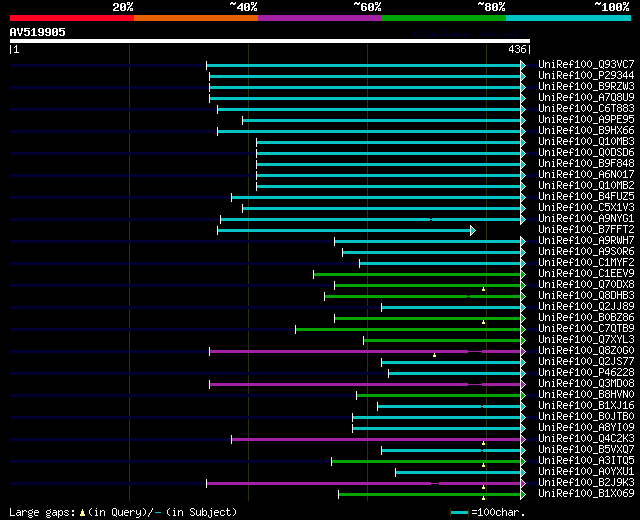Click the cyan ~100% identity legend segment
This screenshot has height=520, width=640.
(x=569, y=18)
